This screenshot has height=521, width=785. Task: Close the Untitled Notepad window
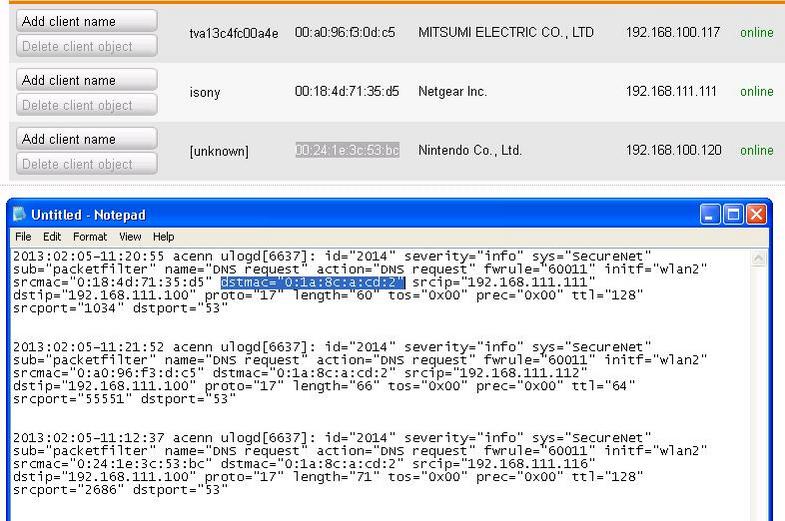(x=756, y=215)
